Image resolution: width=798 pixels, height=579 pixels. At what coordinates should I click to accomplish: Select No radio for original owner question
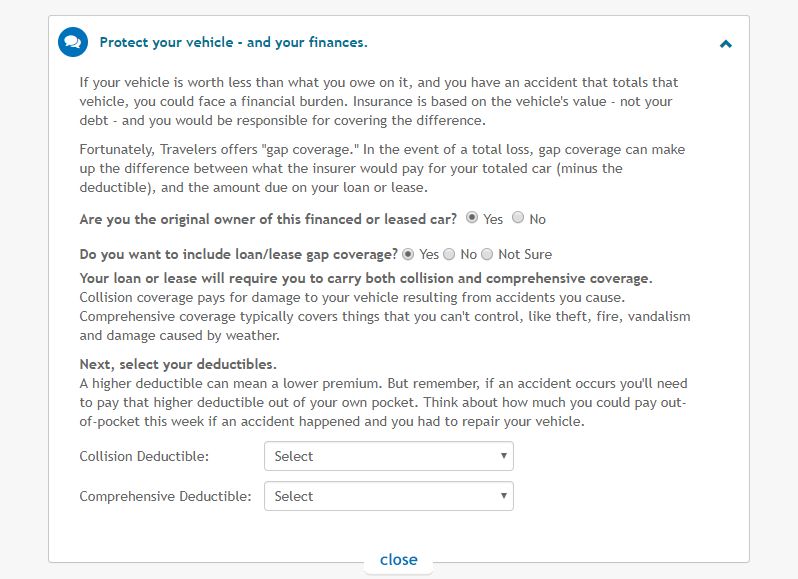[x=518, y=218]
